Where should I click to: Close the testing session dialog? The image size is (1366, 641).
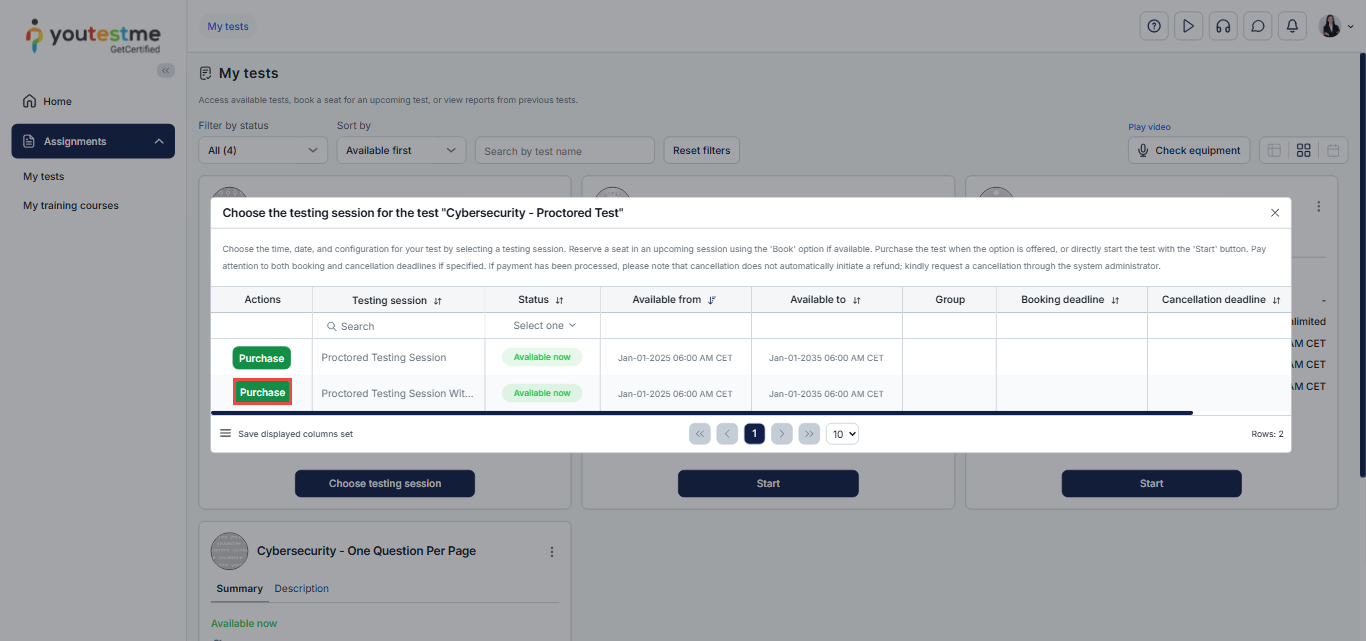1275,213
